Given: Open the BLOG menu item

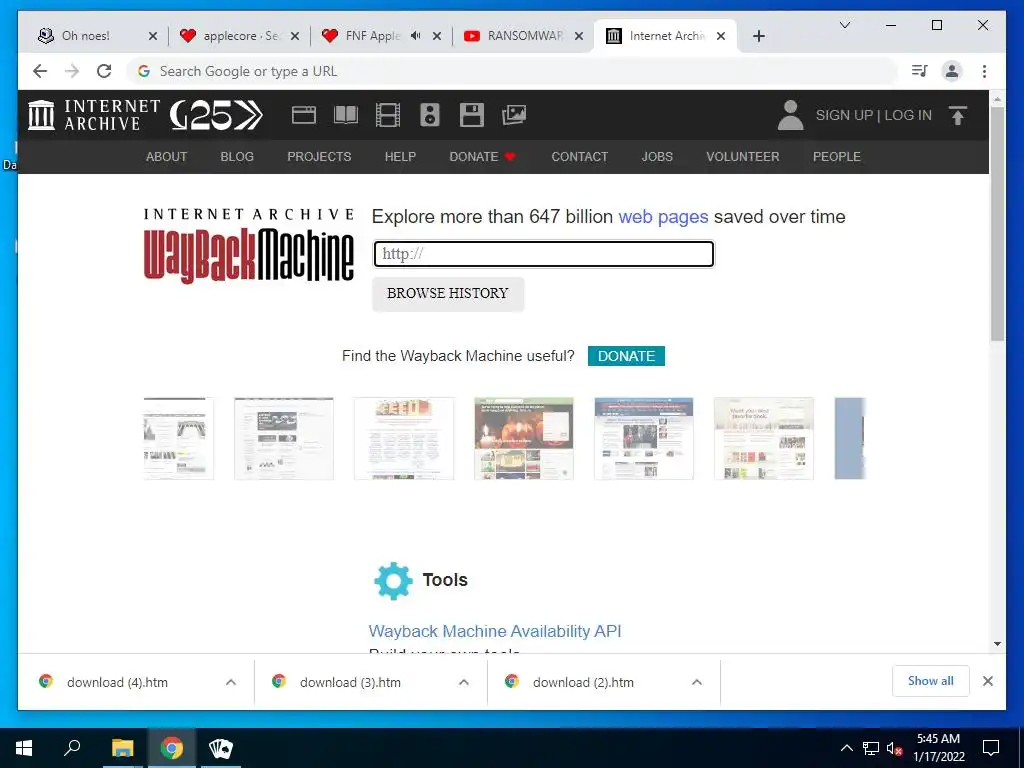Looking at the screenshot, I should (237, 157).
